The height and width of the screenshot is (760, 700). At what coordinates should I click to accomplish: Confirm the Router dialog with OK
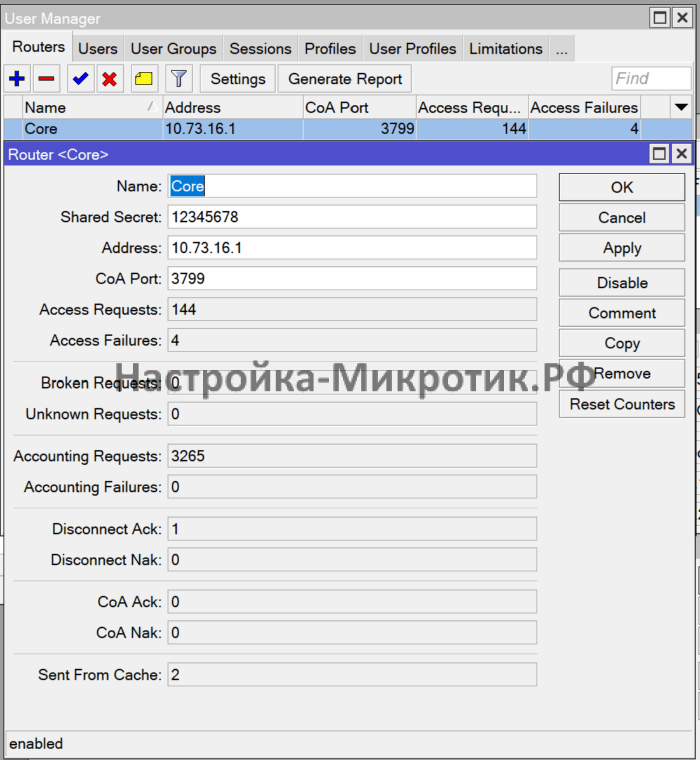click(622, 187)
